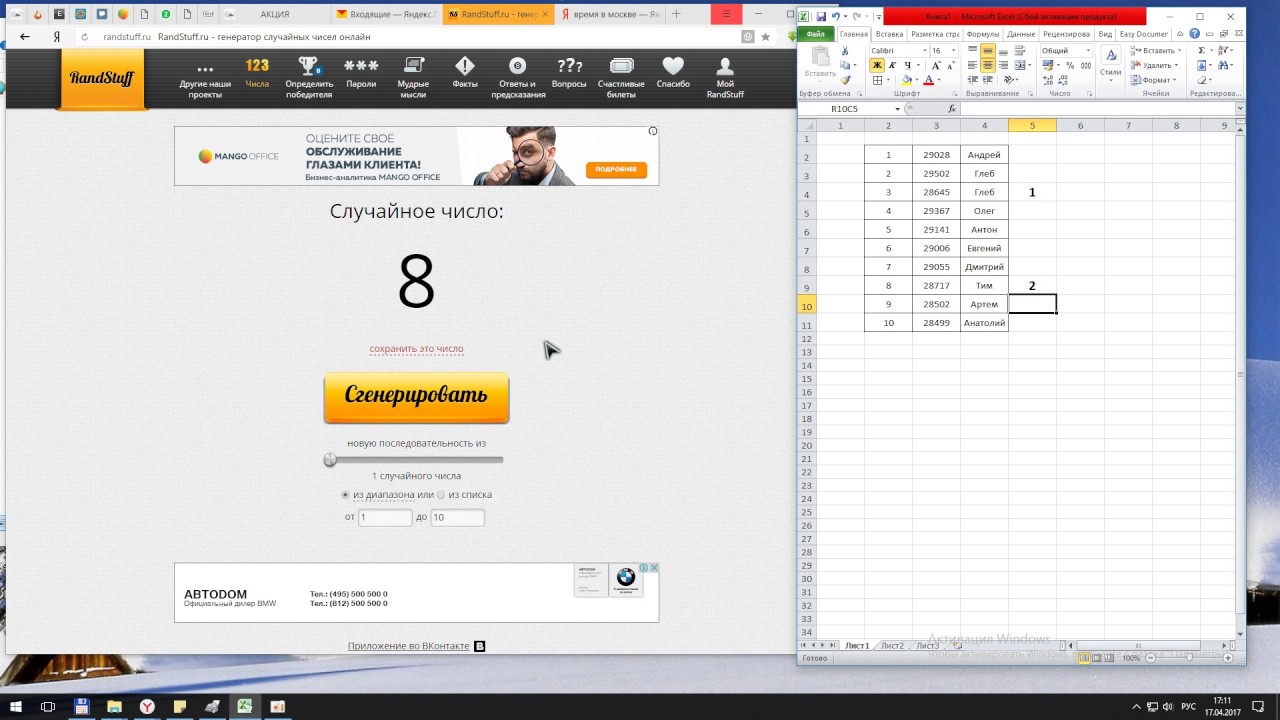
Task: Switch to the Данные ribbon tab
Action: coord(1021,34)
